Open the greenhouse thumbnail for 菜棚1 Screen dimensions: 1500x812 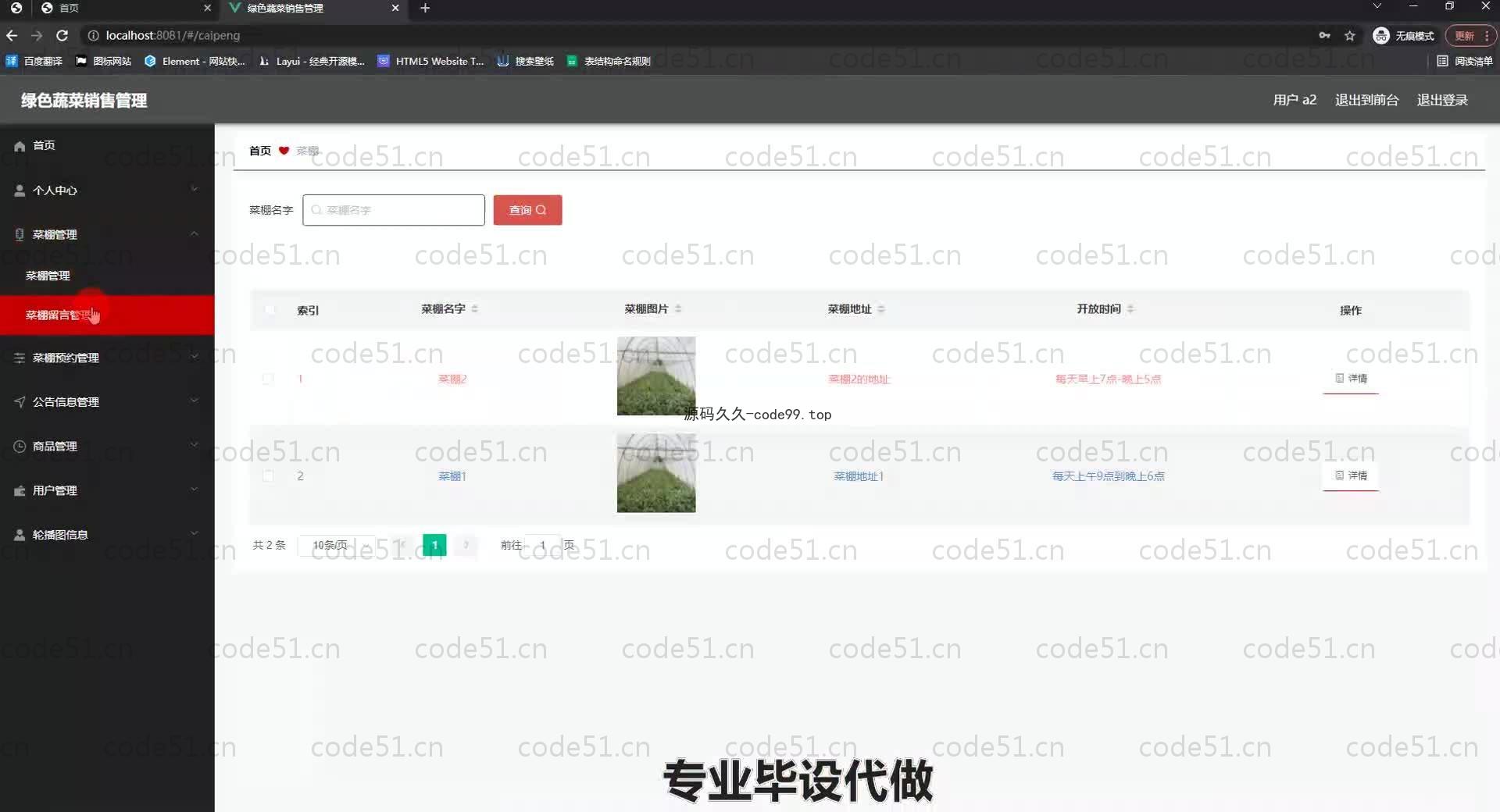click(x=656, y=473)
